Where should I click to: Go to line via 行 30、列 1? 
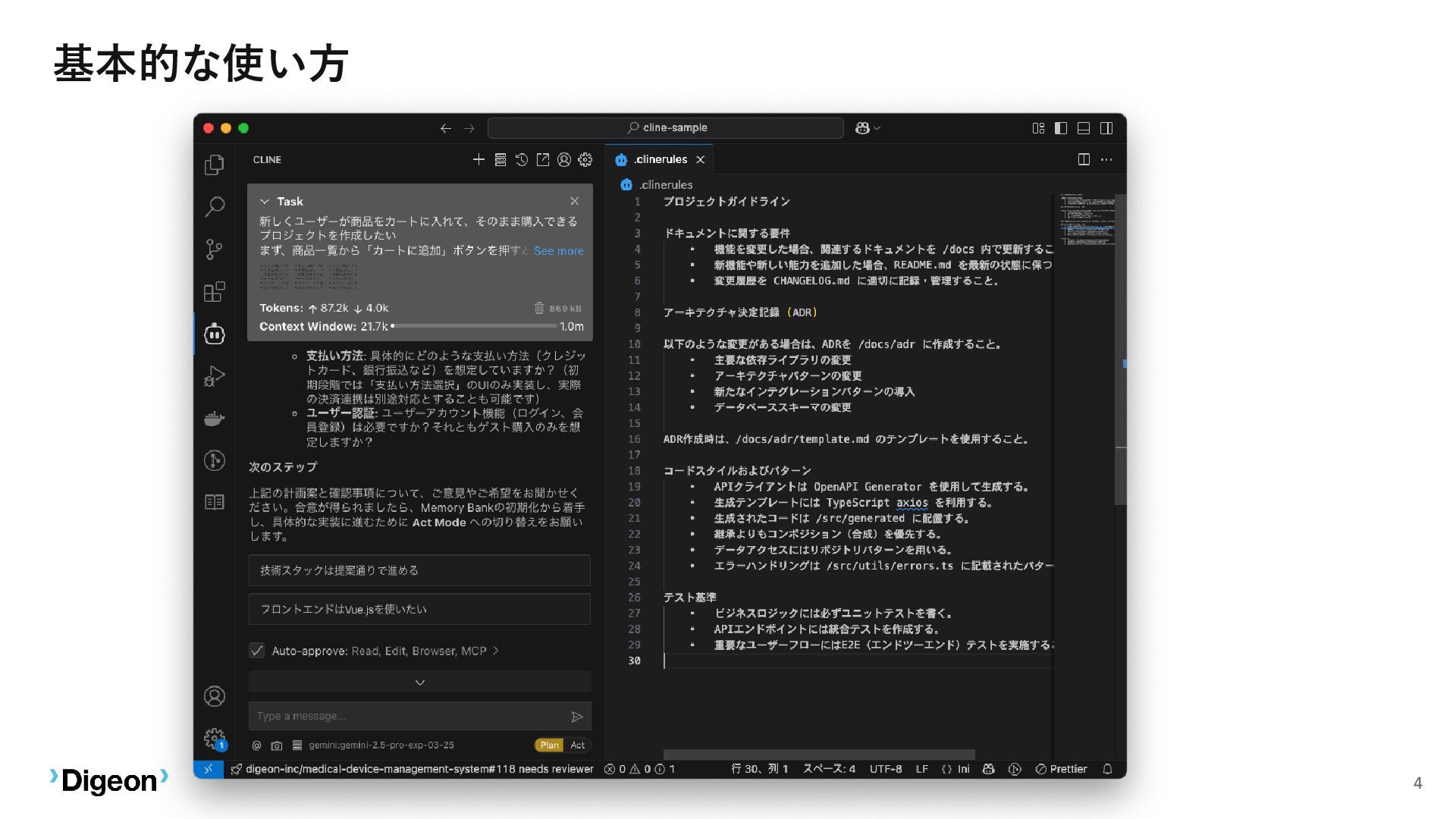(x=759, y=769)
